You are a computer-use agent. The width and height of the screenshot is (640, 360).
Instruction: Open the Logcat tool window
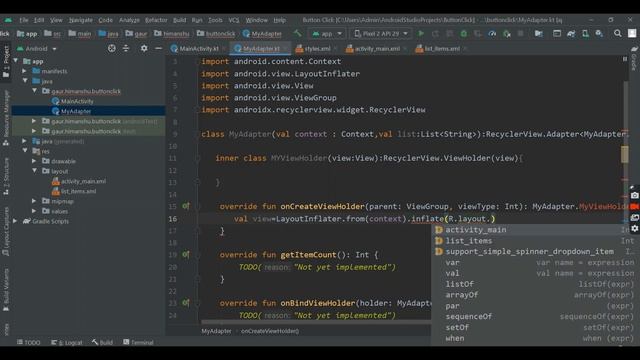(x=67, y=342)
